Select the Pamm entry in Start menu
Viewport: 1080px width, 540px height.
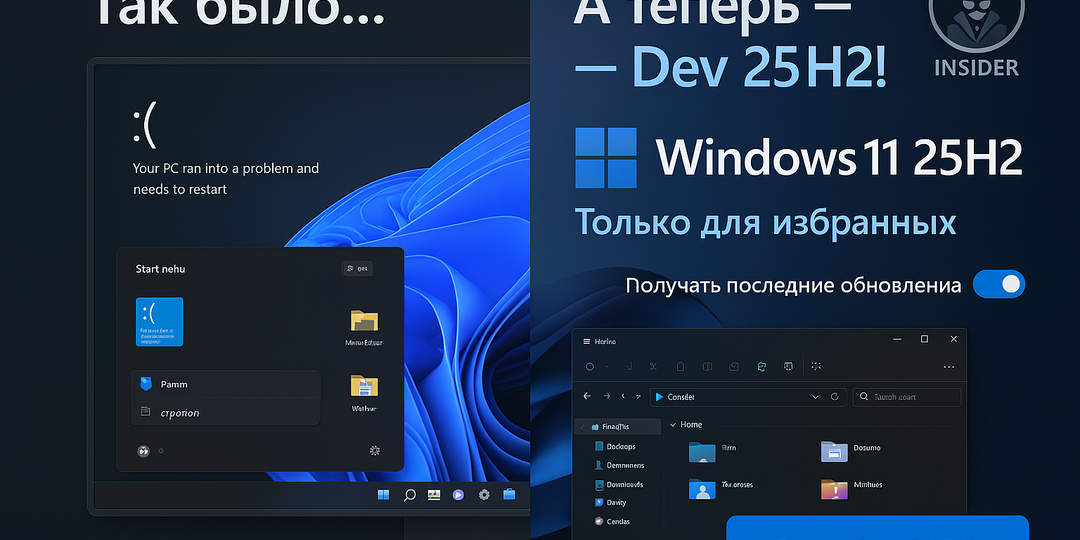[225, 384]
